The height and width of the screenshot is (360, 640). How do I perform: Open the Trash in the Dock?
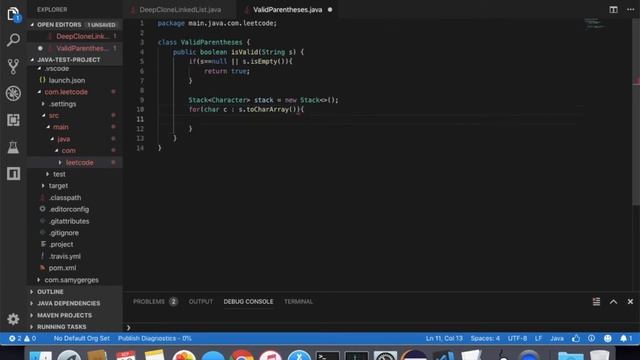coord(600,356)
